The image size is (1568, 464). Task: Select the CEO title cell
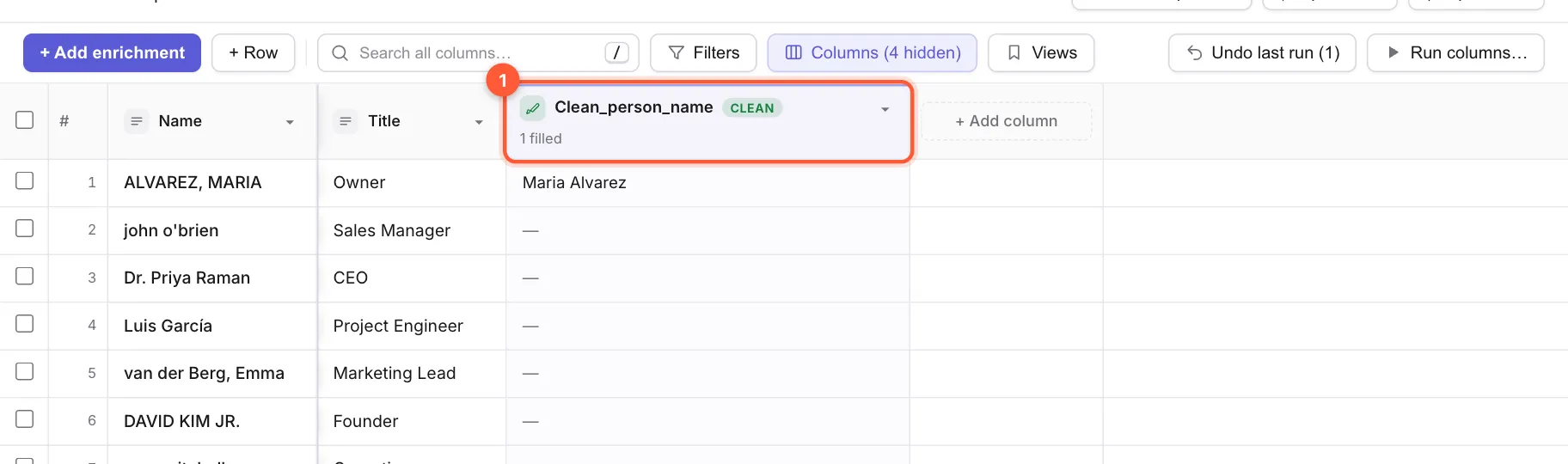pos(412,278)
